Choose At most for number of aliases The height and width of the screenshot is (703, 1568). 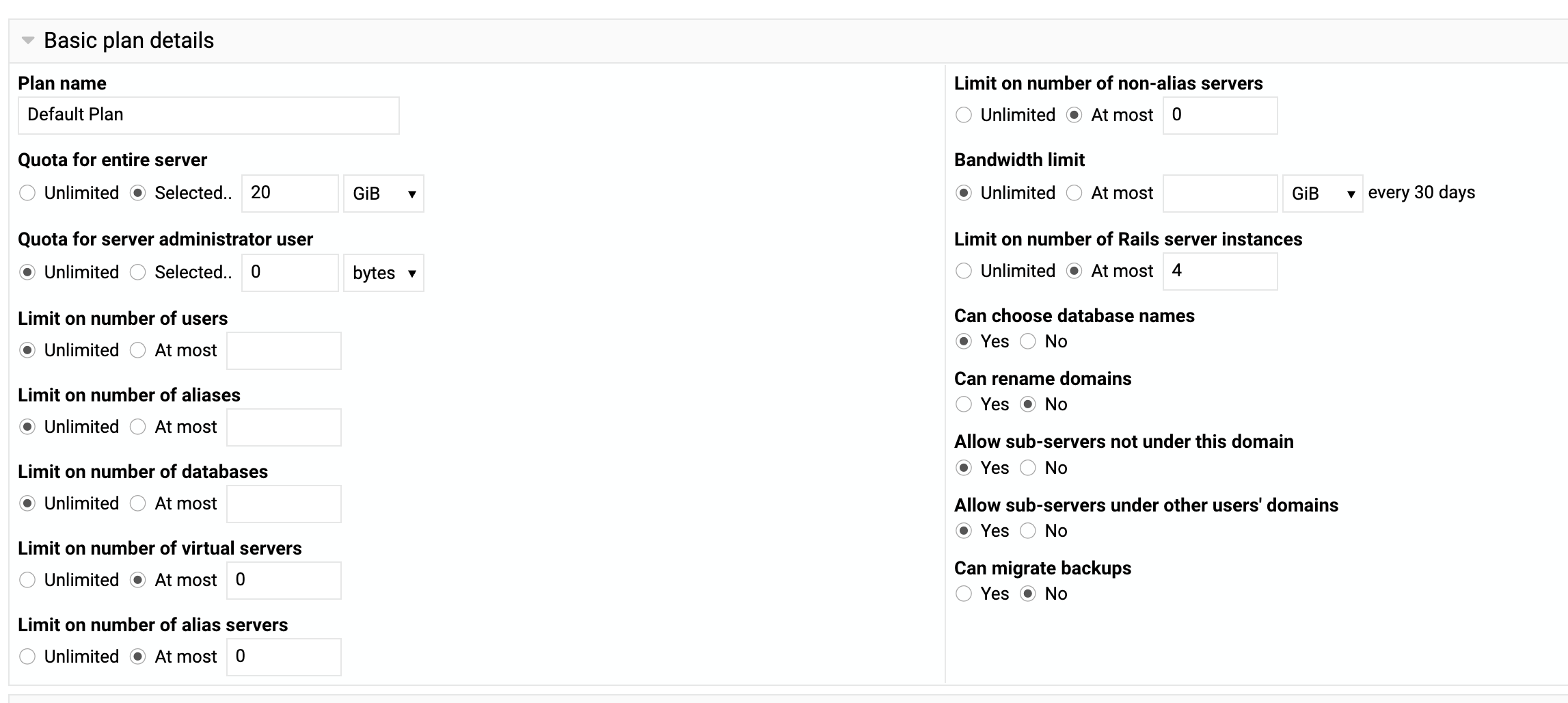(138, 427)
